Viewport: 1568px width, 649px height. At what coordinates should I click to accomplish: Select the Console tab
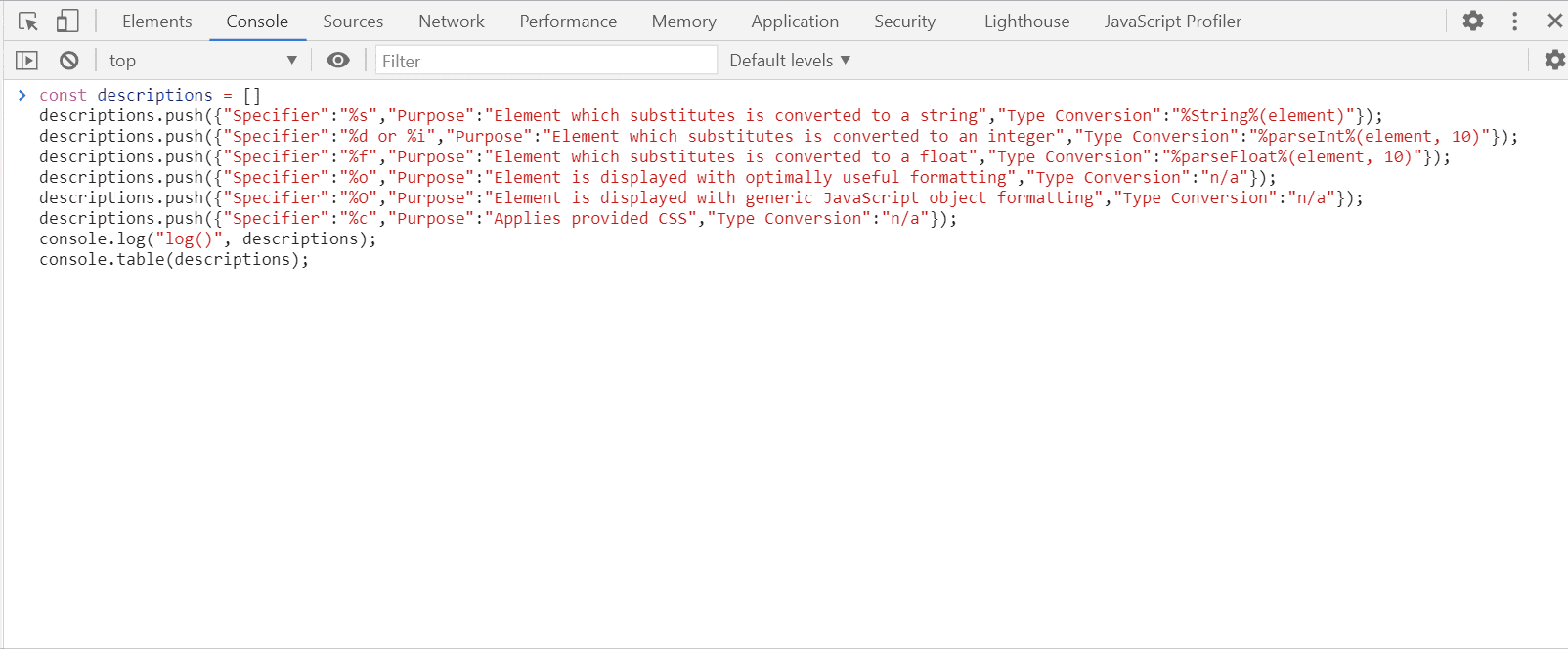pyautogui.click(x=257, y=21)
